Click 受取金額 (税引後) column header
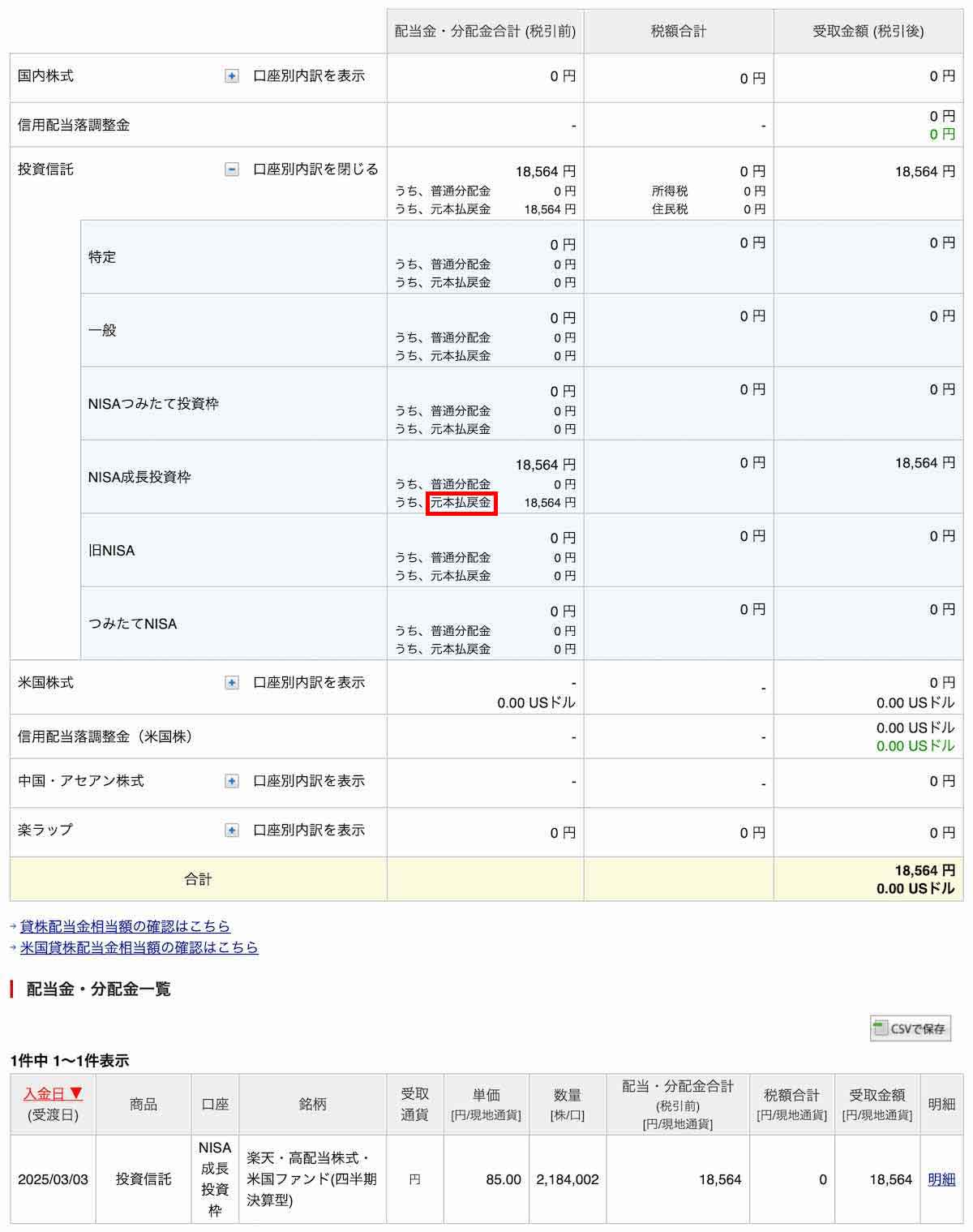The image size is (973, 1232). [x=868, y=32]
